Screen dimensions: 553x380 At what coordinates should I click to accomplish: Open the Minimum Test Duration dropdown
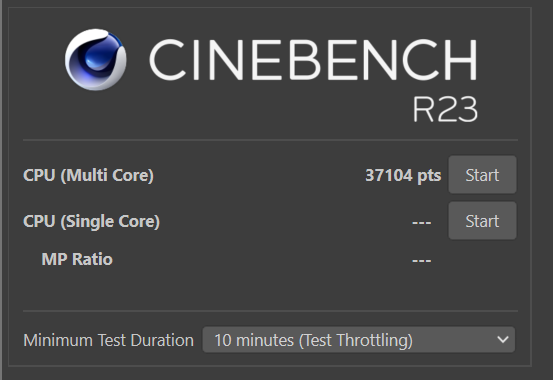[359, 340]
